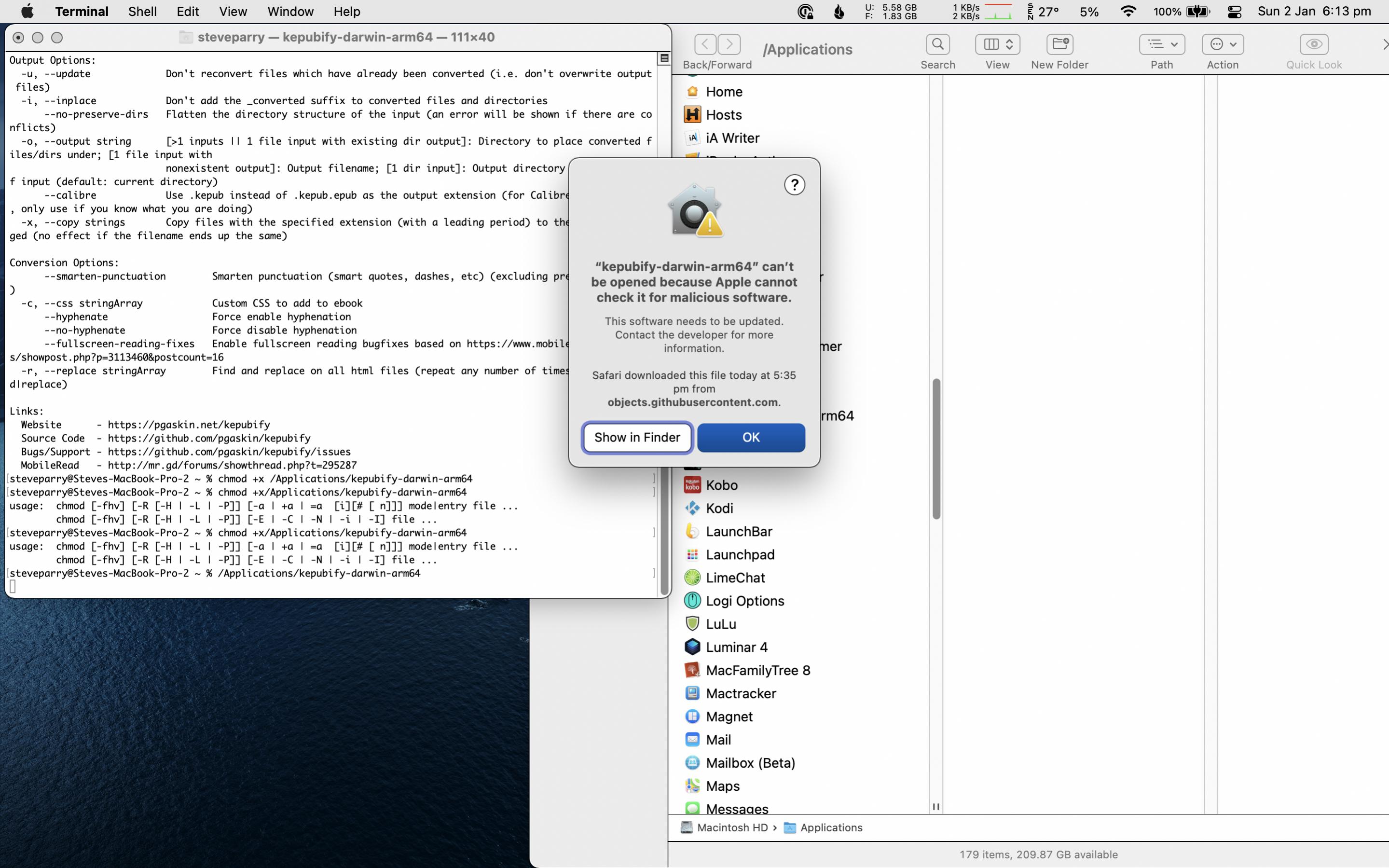Open the Action dropdown in Finder toolbar
Viewport: 1389px width, 868px height.
pyautogui.click(x=1223, y=44)
